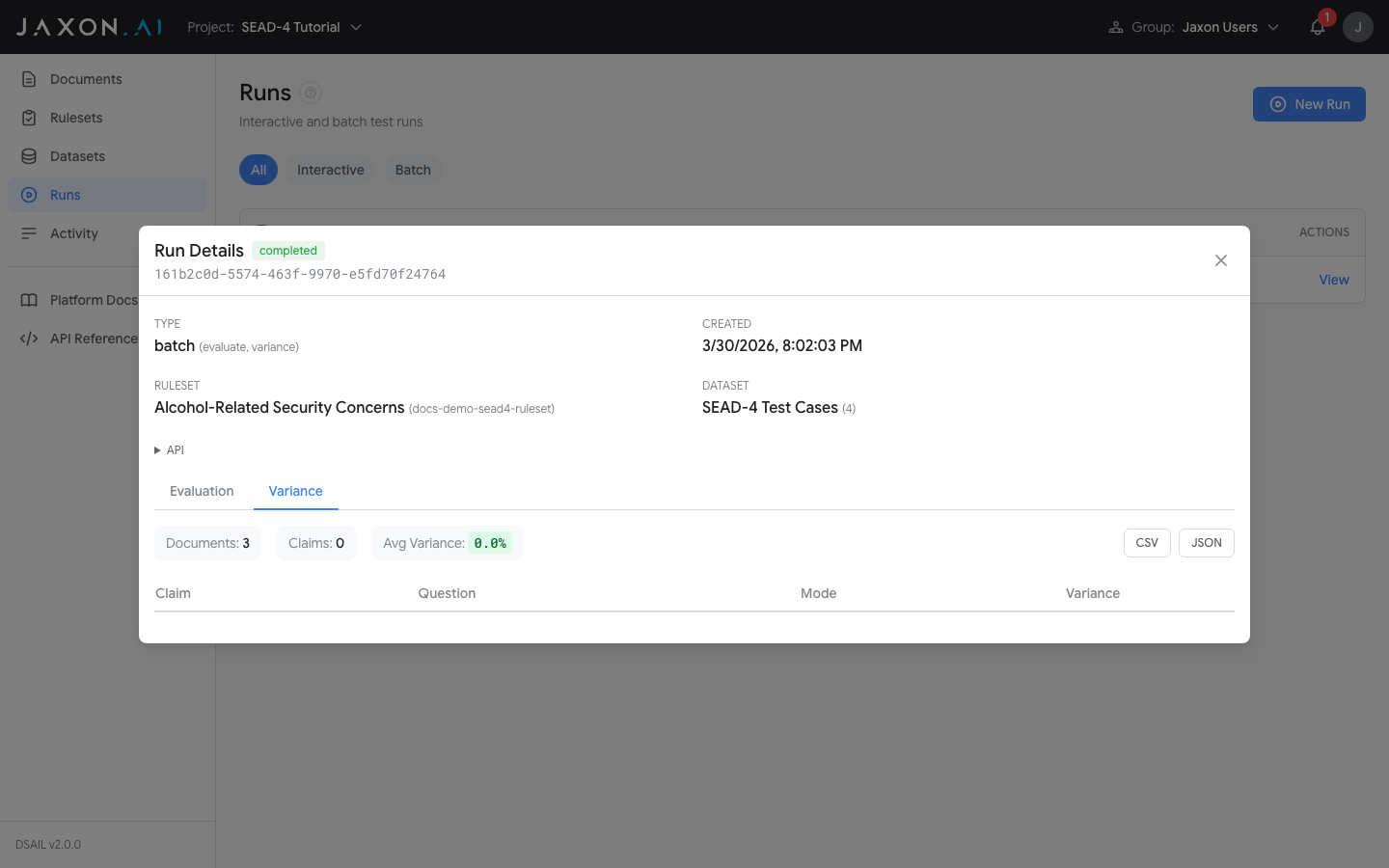Click the Documents sidebar icon
The image size is (1389, 868).
click(x=29, y=79)
